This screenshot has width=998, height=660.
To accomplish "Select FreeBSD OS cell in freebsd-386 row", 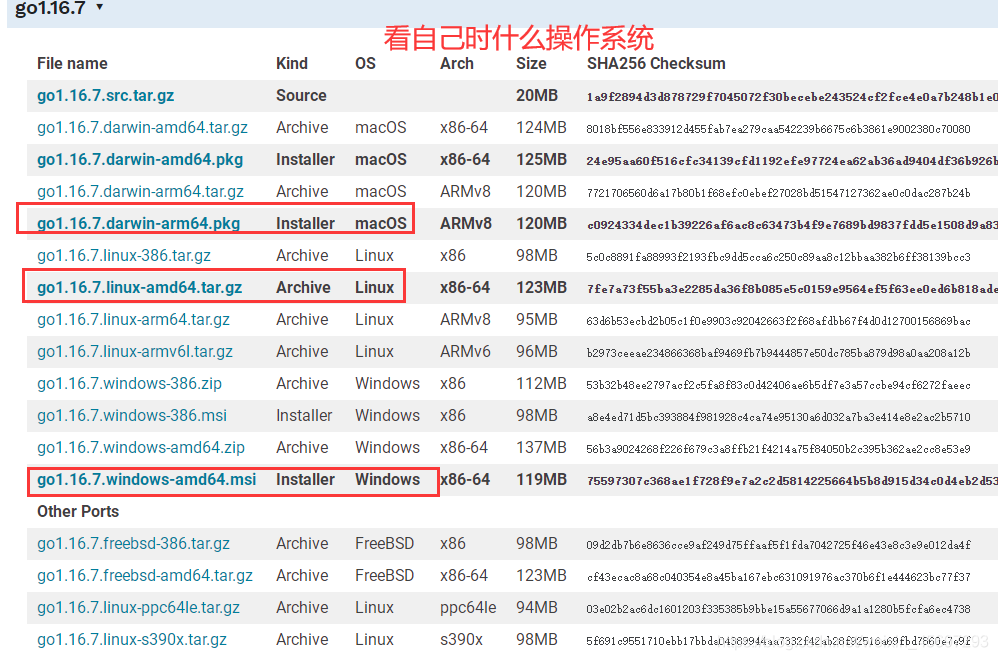I will click(x=384, y=544).
